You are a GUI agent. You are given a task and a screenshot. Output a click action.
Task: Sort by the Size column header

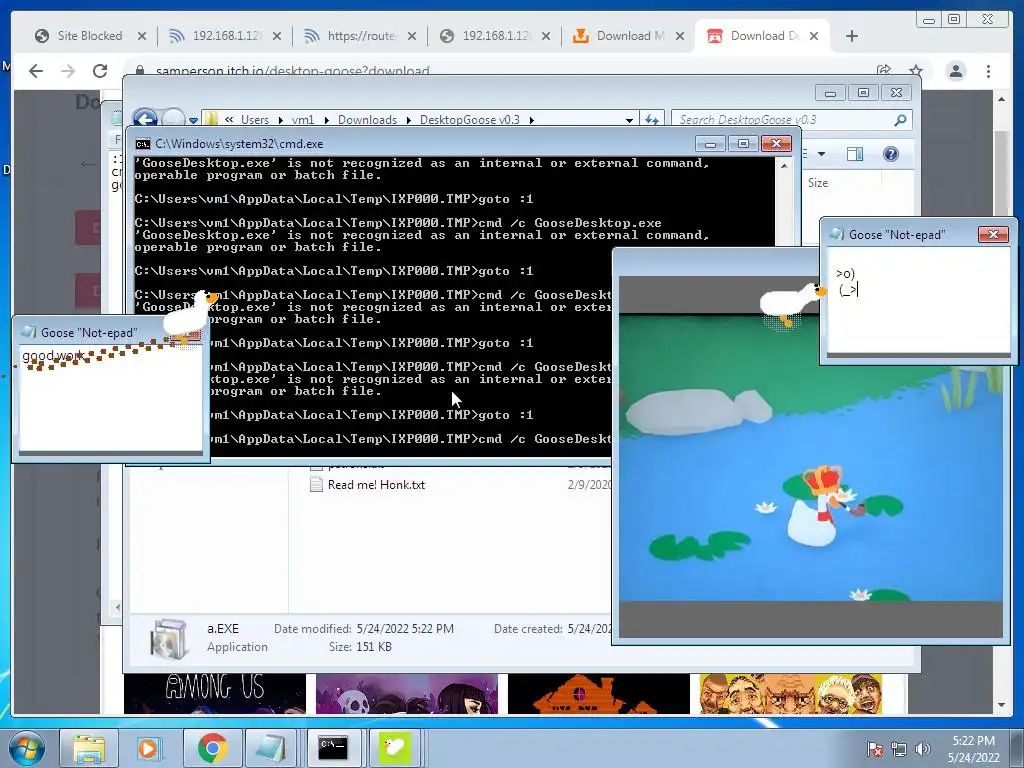pyautogui.click(x=818, y=183)
